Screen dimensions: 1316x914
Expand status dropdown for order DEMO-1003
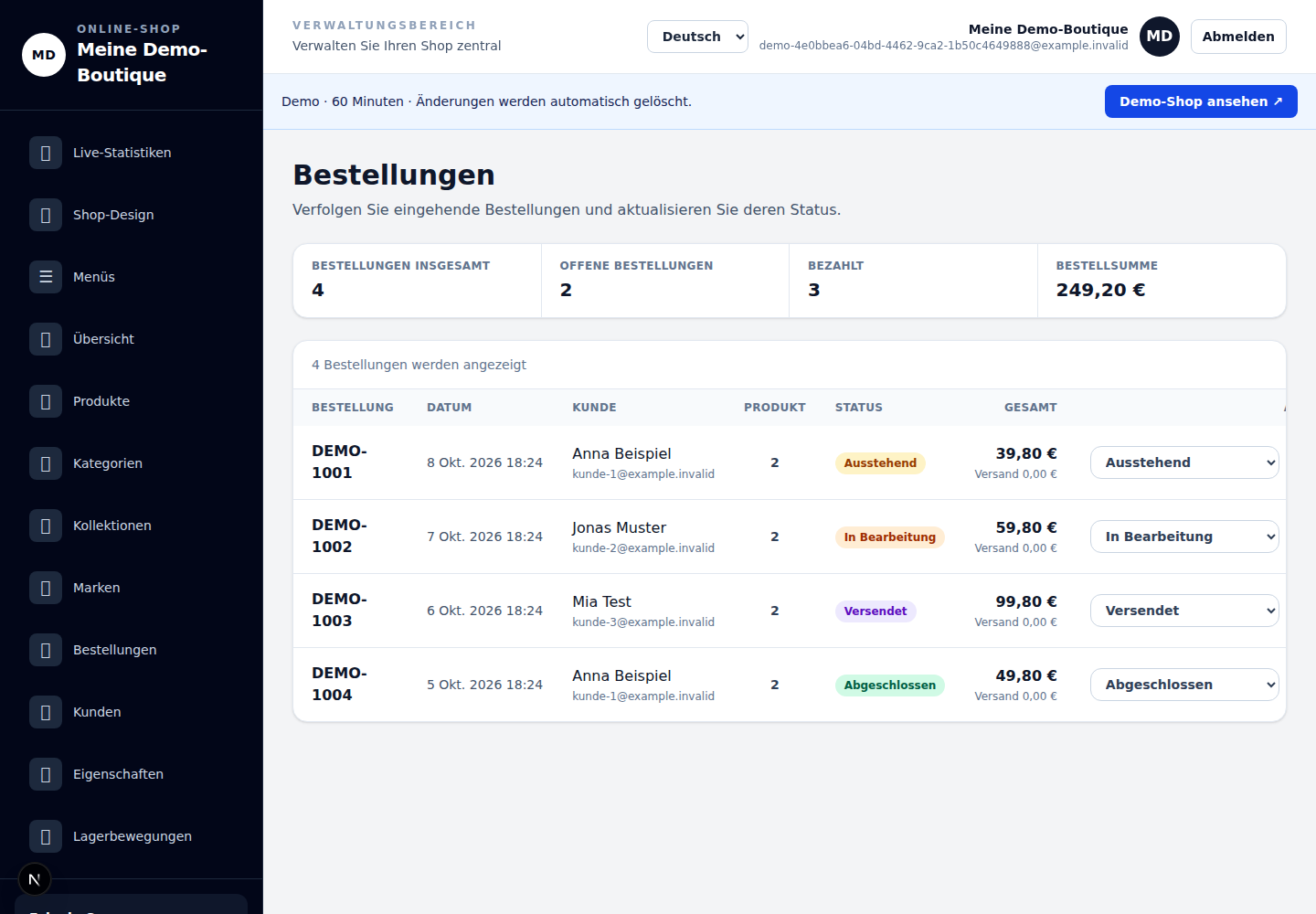tap(1184, 611)
